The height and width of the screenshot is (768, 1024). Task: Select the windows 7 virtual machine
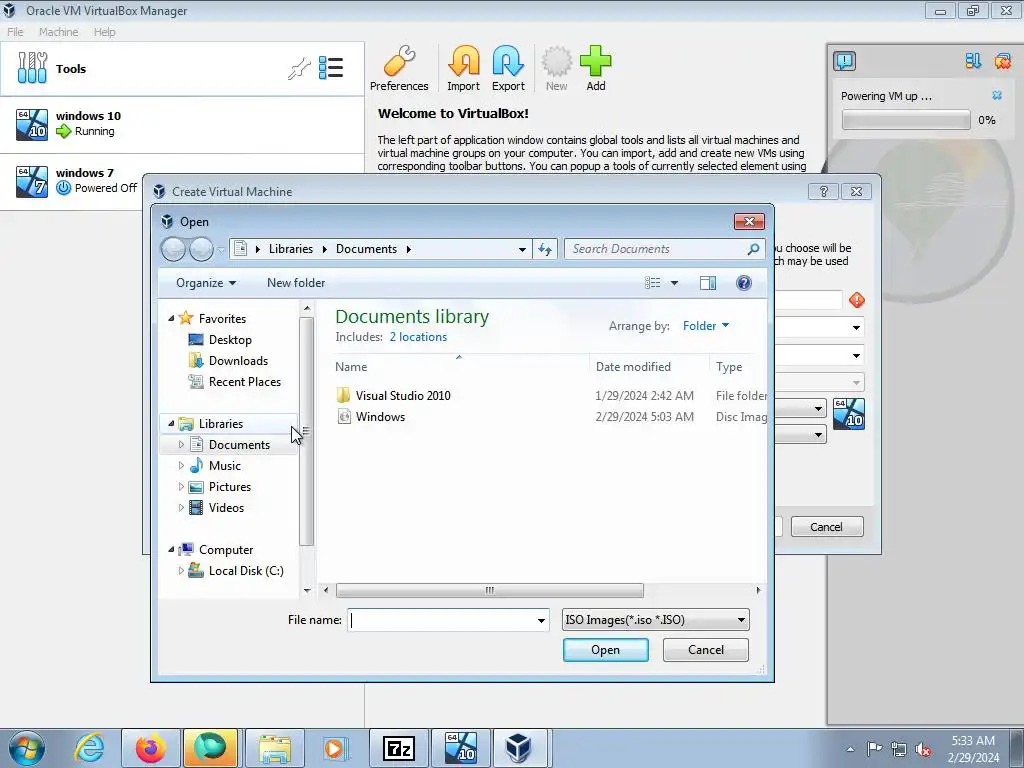[72, 181]
